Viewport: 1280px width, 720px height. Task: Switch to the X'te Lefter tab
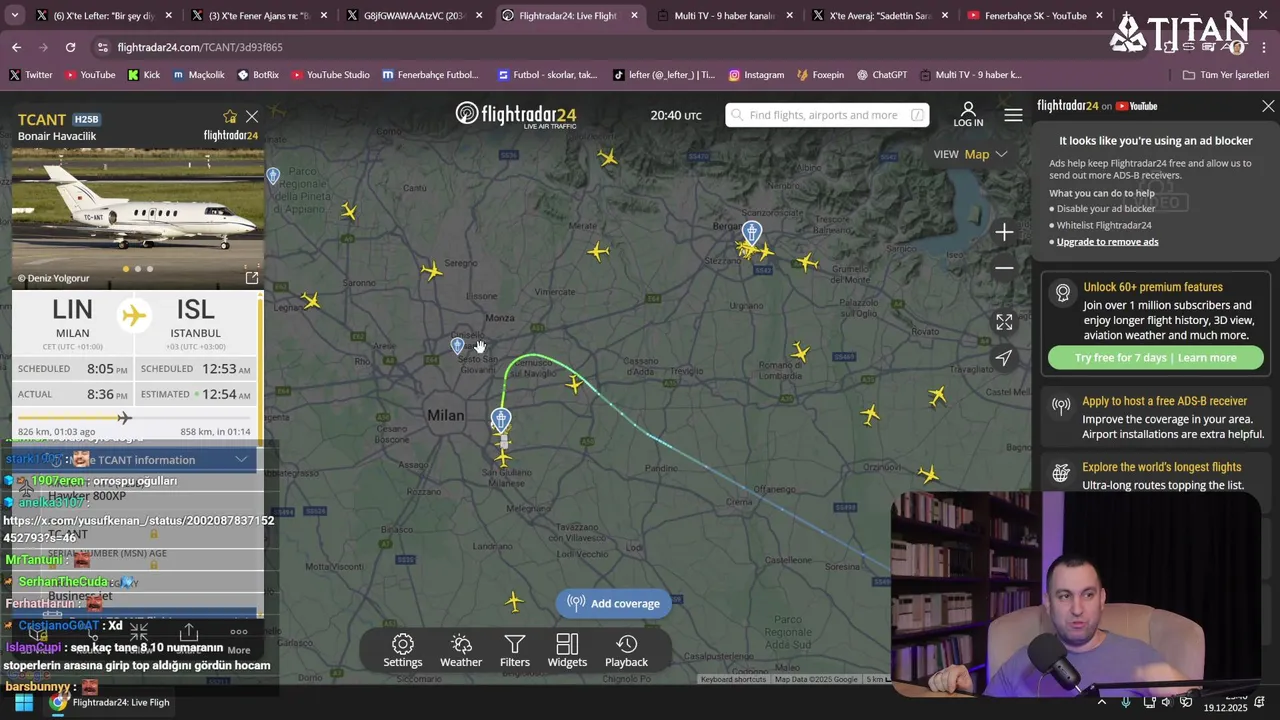pos(103,16)
